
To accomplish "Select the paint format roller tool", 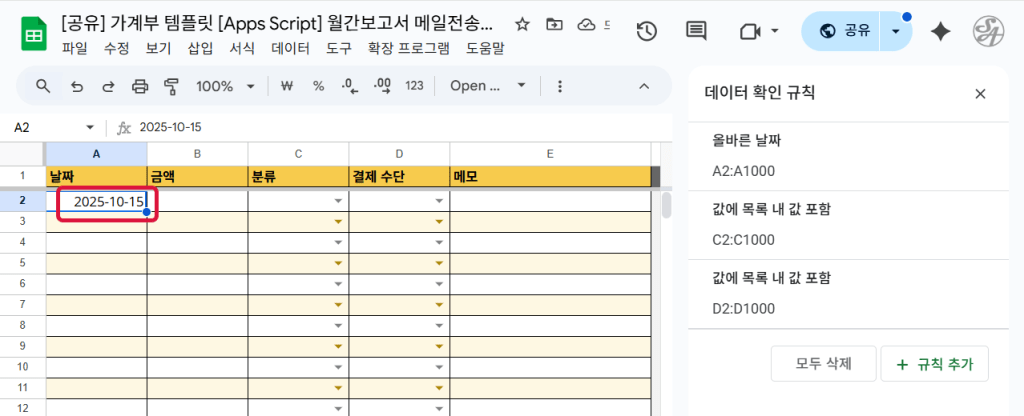I will (x=171, y=86).
